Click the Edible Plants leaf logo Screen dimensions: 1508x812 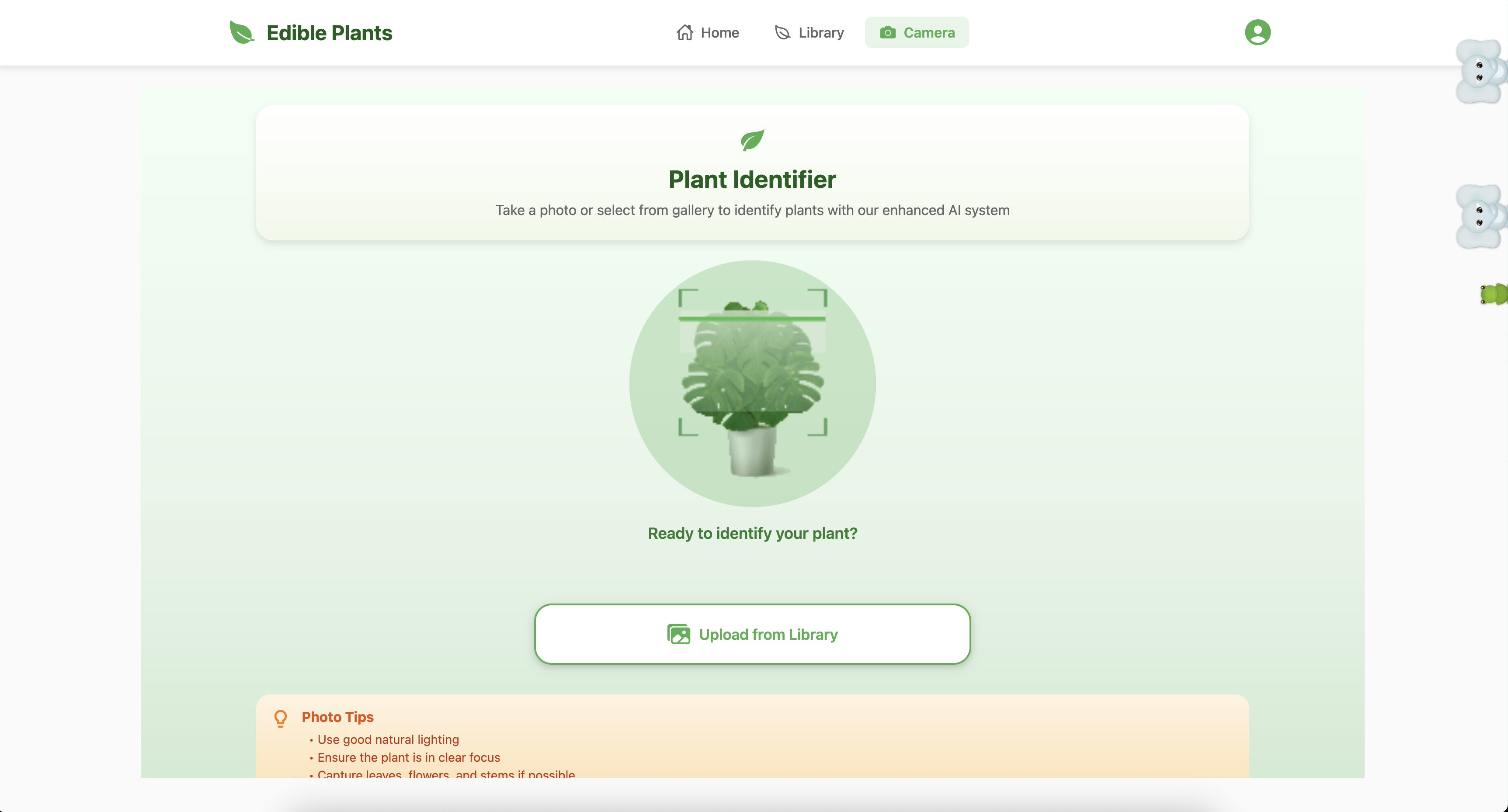[x=241, y=33]
